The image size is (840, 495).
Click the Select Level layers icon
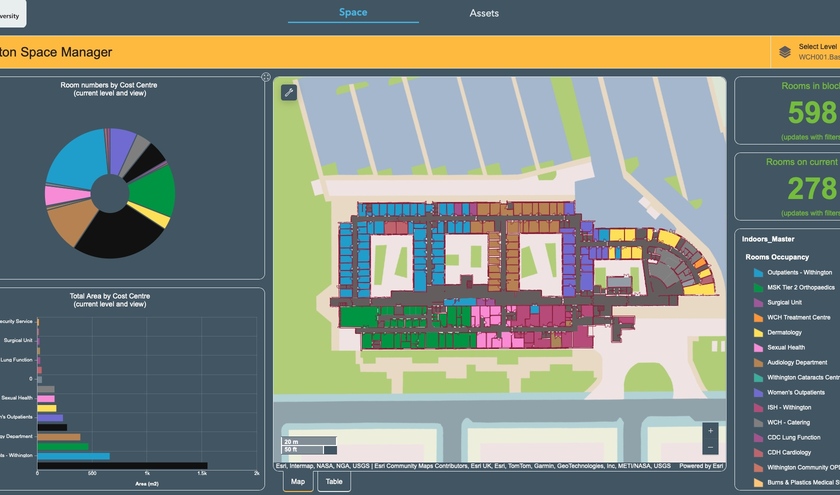coord(785,51)
